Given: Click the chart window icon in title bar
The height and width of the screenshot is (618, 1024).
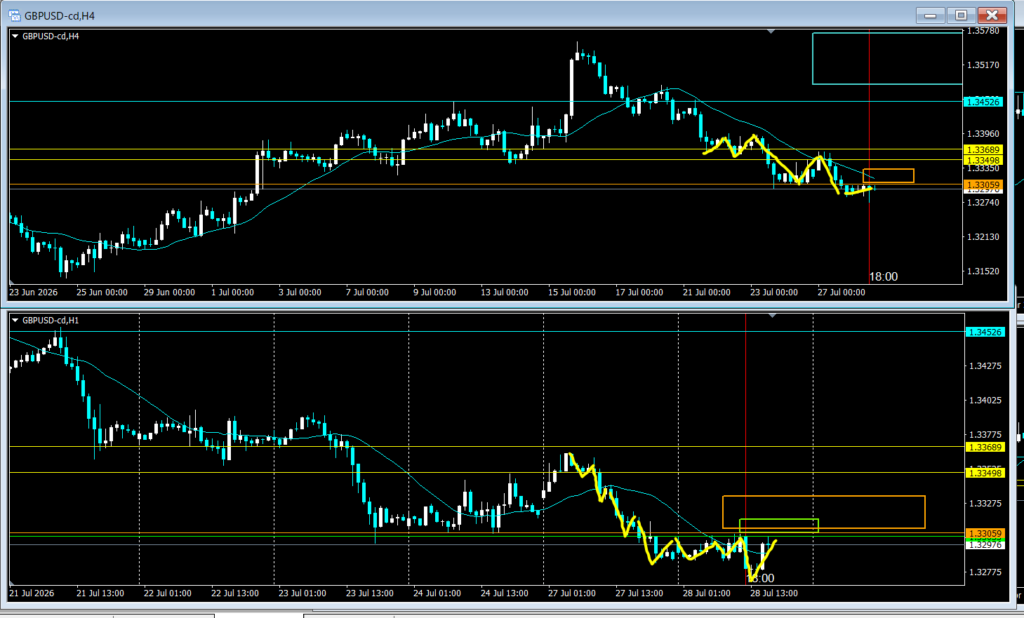Looking at the screenshot, I should [14, 15].
